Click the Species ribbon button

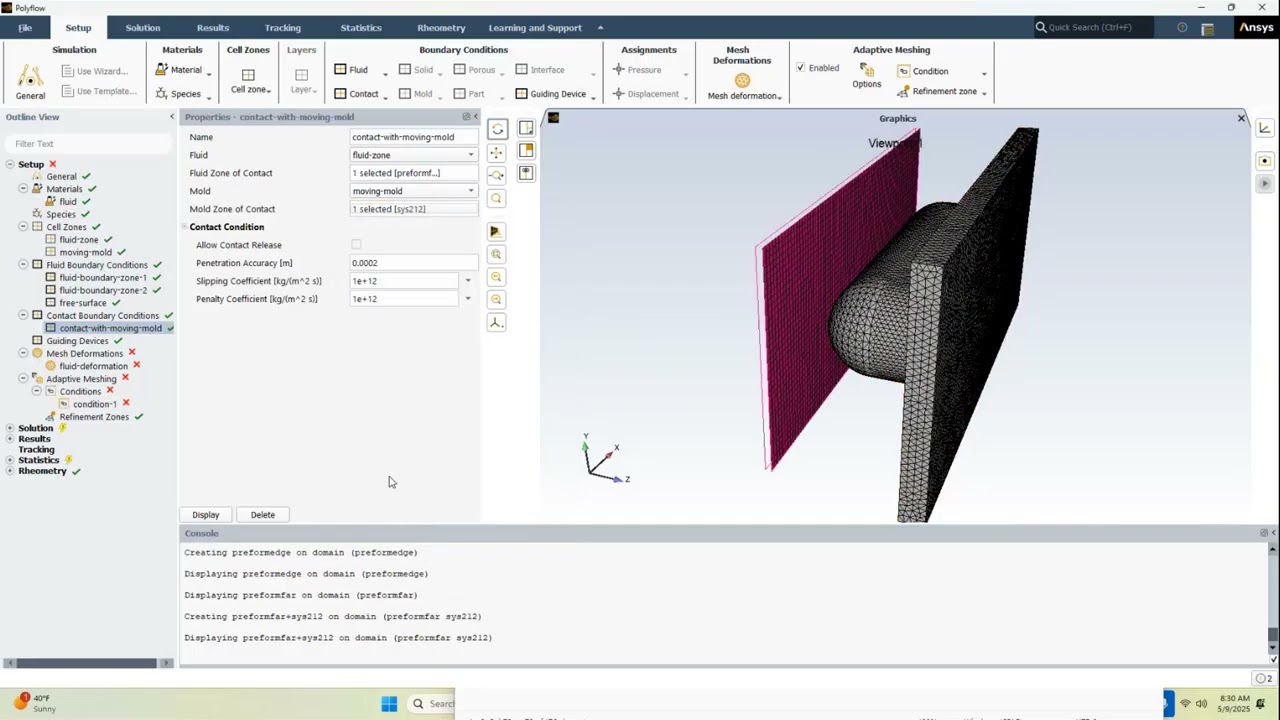click(179, 94)
